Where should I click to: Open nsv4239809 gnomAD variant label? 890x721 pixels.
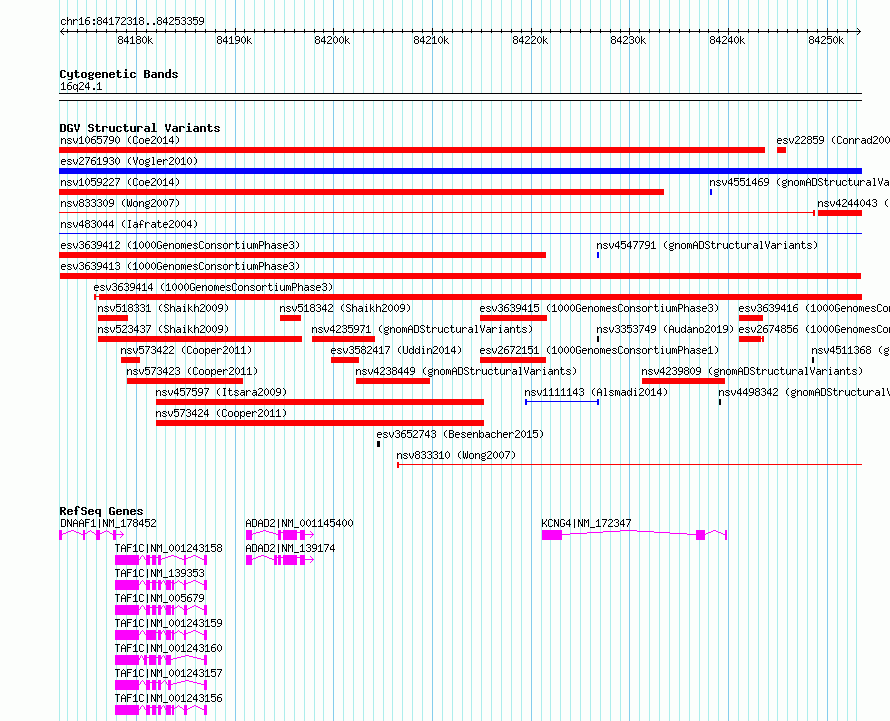[752, 371]
